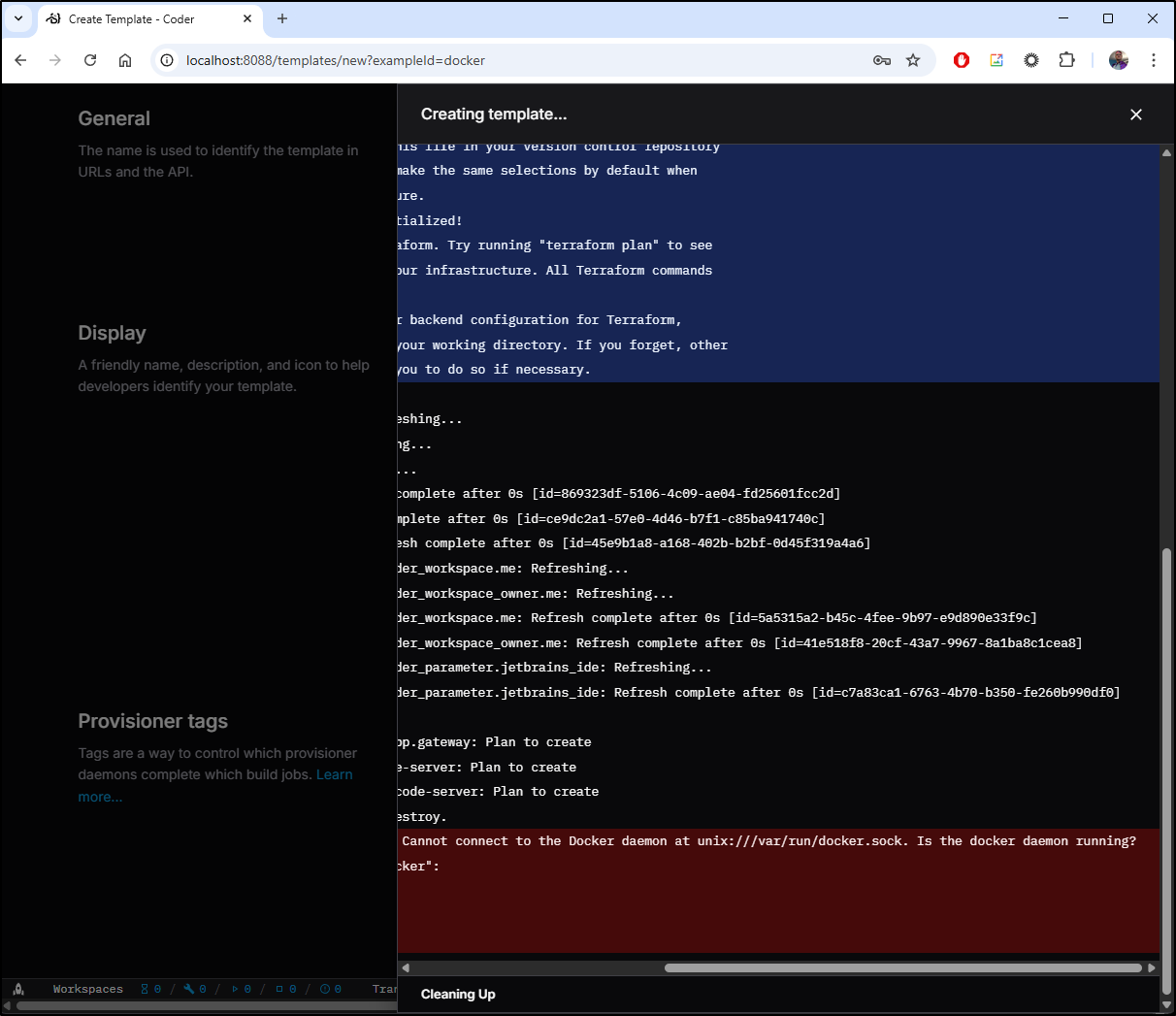Viewport: 1176px width, 1016px height.
Task: Click the Cannot connect to Docker daemon error line
Action: coord(768,841)
